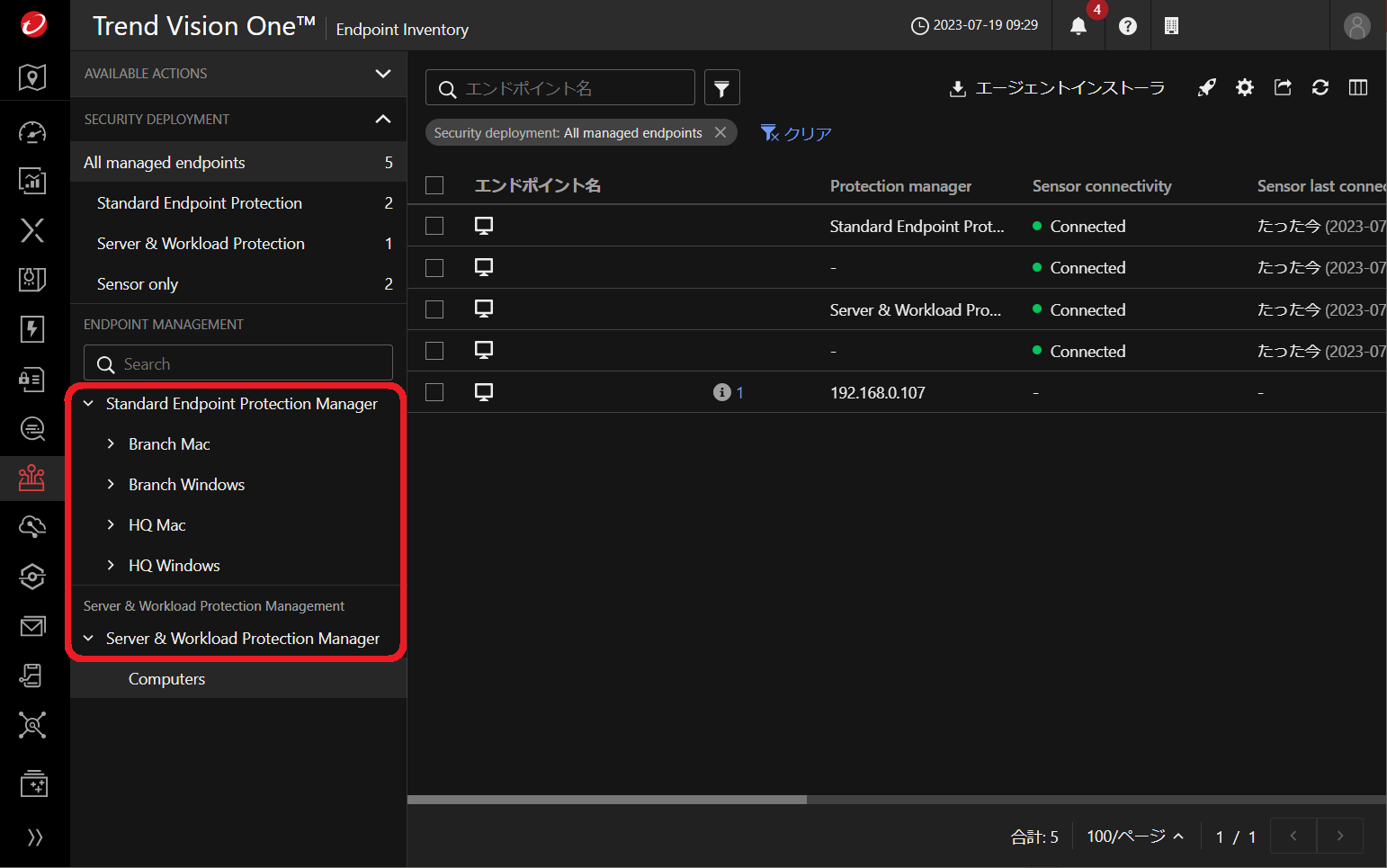Open the notifications bell icon
Viewport: 1387px width, 868px height.
tap(1078, 26)
